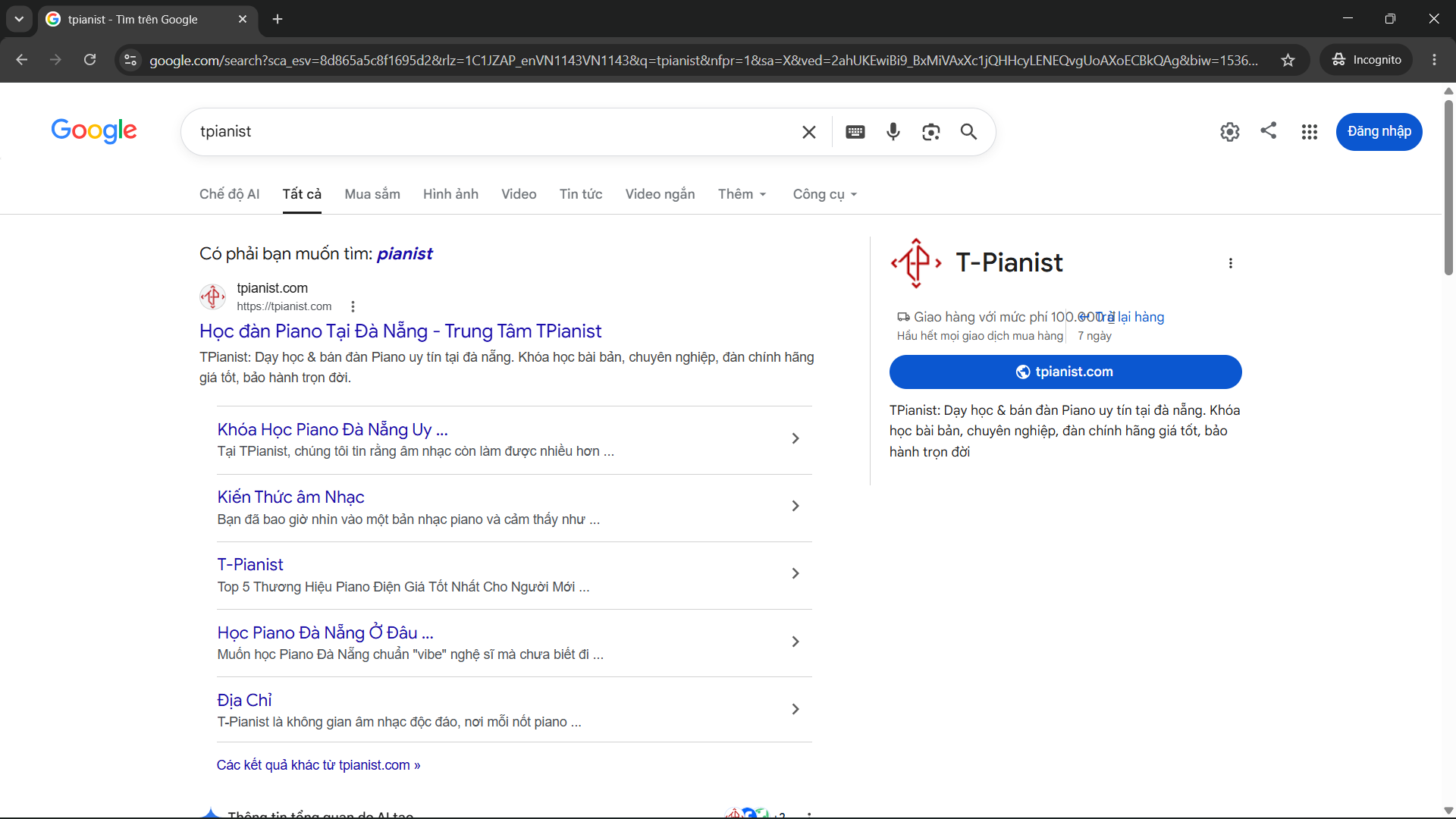The width and height of the screenshot is (1456, 819).
Task: Clear the search box with X icon
Action: pos(809,132)
